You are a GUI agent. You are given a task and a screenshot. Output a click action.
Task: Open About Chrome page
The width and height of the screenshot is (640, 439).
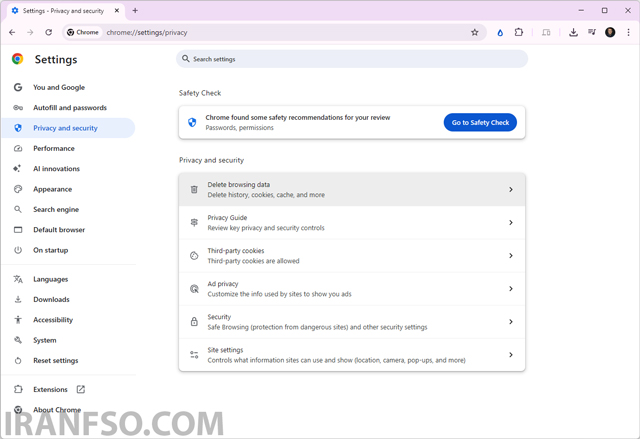[x=69, y=410]
